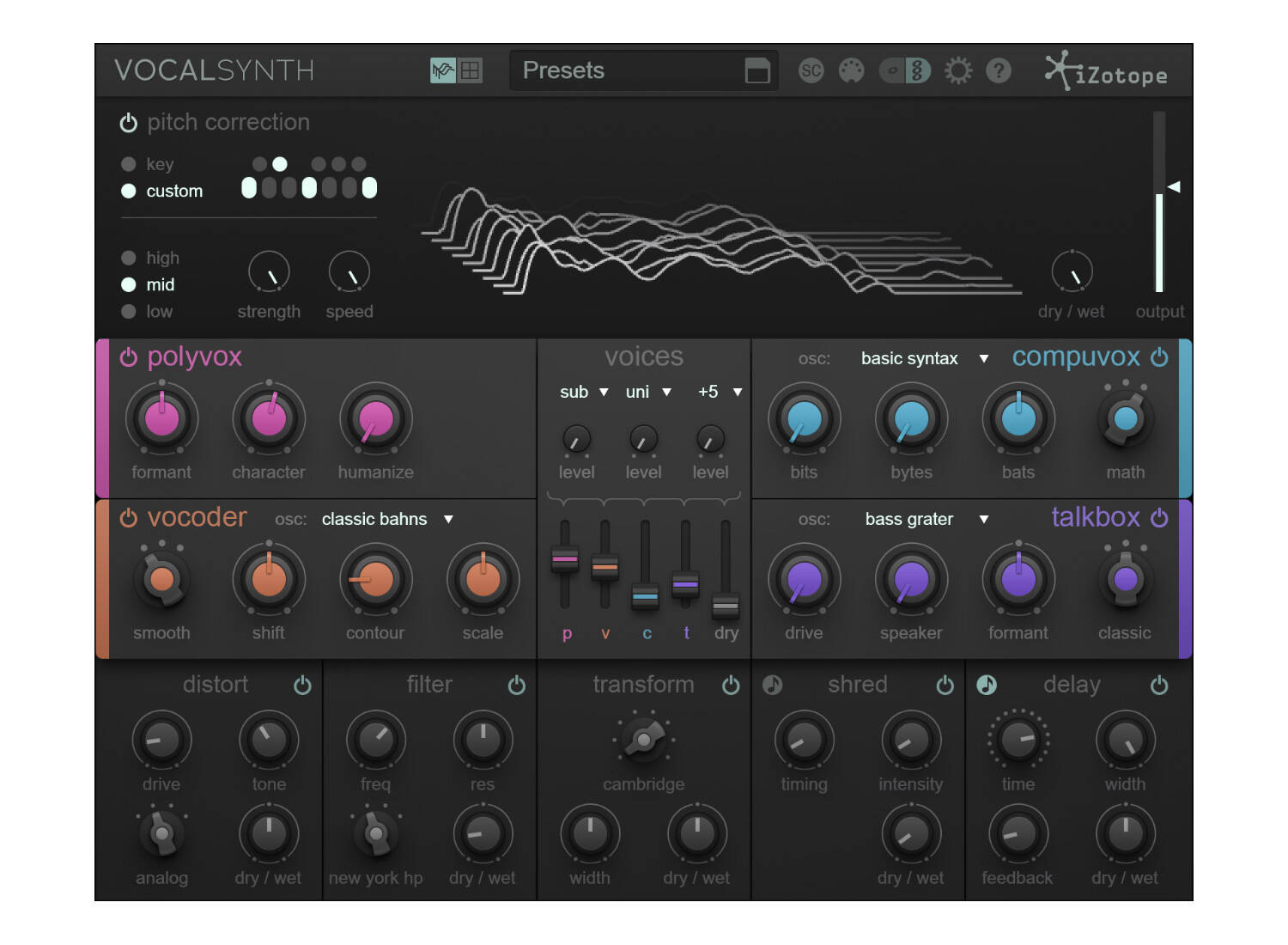The image size is (1288, 945).
Task: Click the SC sidechain icon
Action: pos(811,70)
